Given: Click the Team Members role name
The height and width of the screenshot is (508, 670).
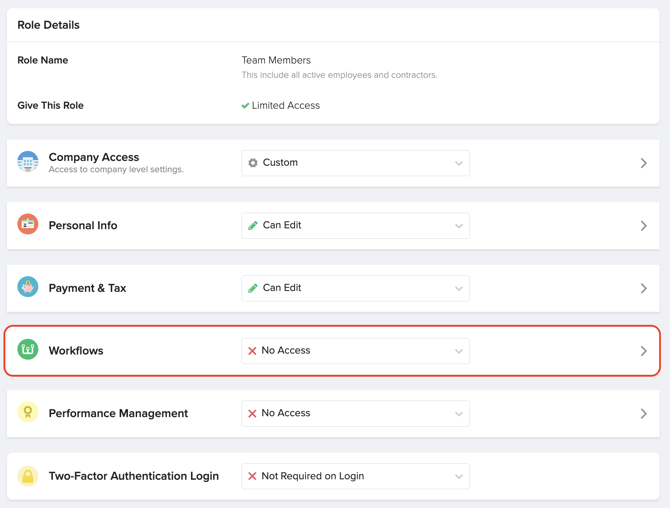Looking at the screenshot, I should click(276, 60).
